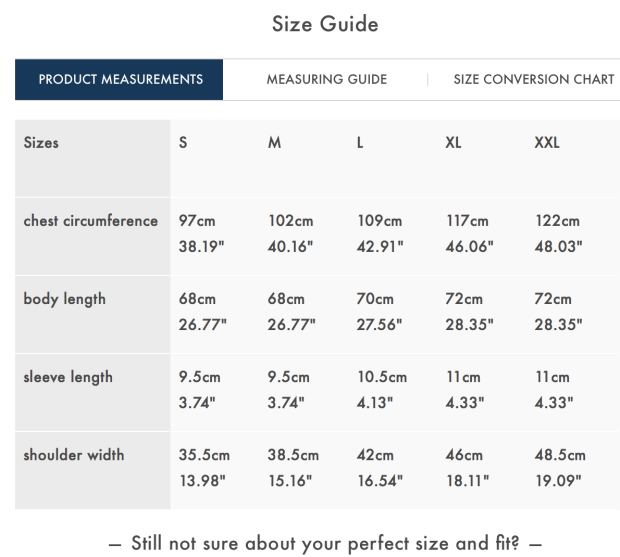Select the 109cm chest value for size L
The width and height of the screenshot is (620, 557).
pyautogui.click(x=379, y=221)
